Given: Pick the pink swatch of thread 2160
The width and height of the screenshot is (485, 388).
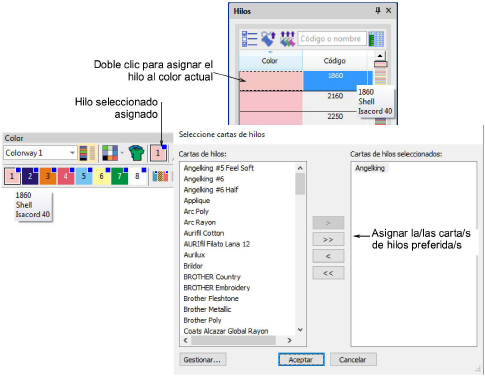Looking at the screenshot, I should (x=271, y=101).
